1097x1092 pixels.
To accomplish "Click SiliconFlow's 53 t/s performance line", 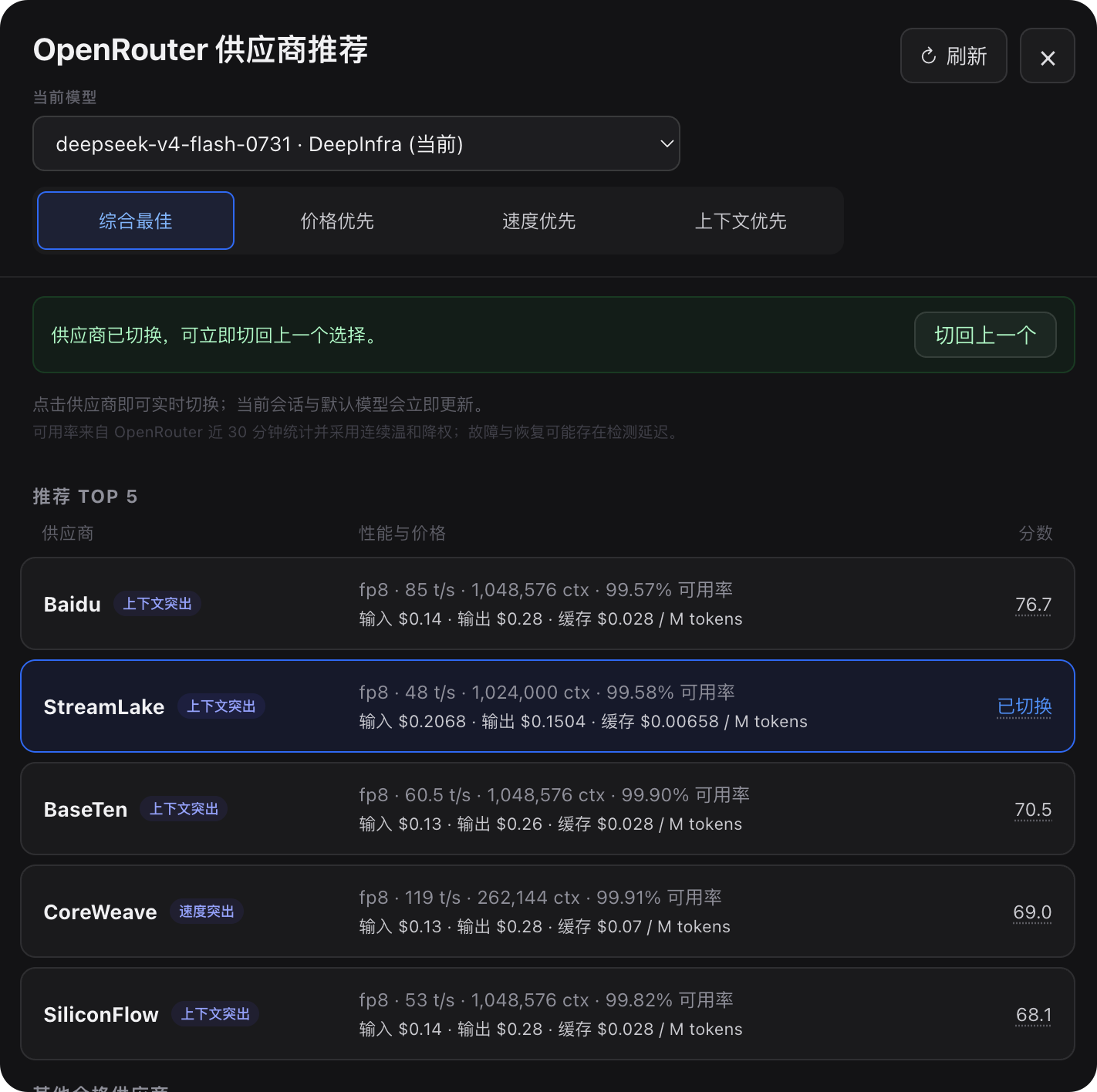I will click(x=546, y=1000).
